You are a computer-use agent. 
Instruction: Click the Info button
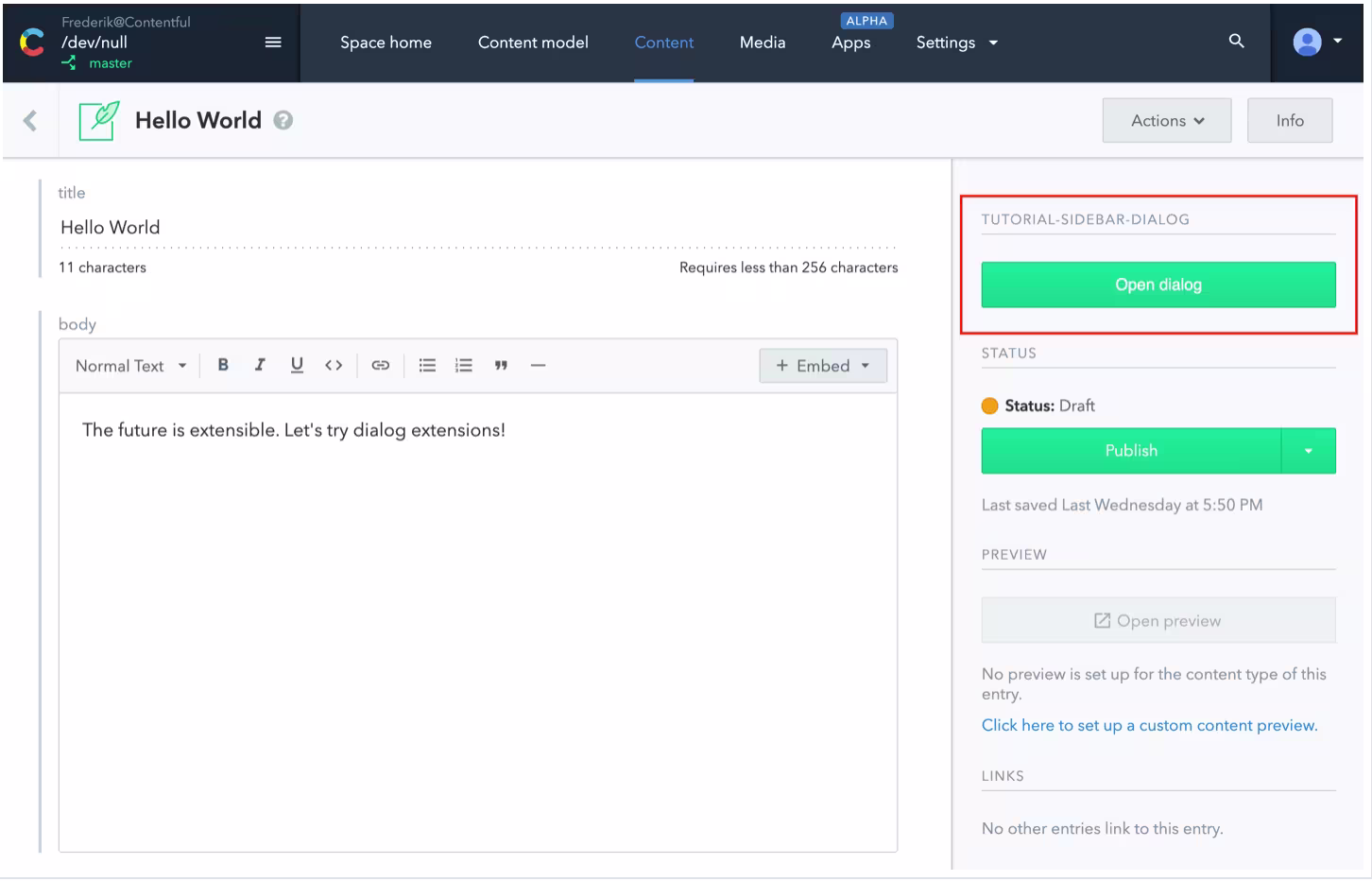[1290, 120]
